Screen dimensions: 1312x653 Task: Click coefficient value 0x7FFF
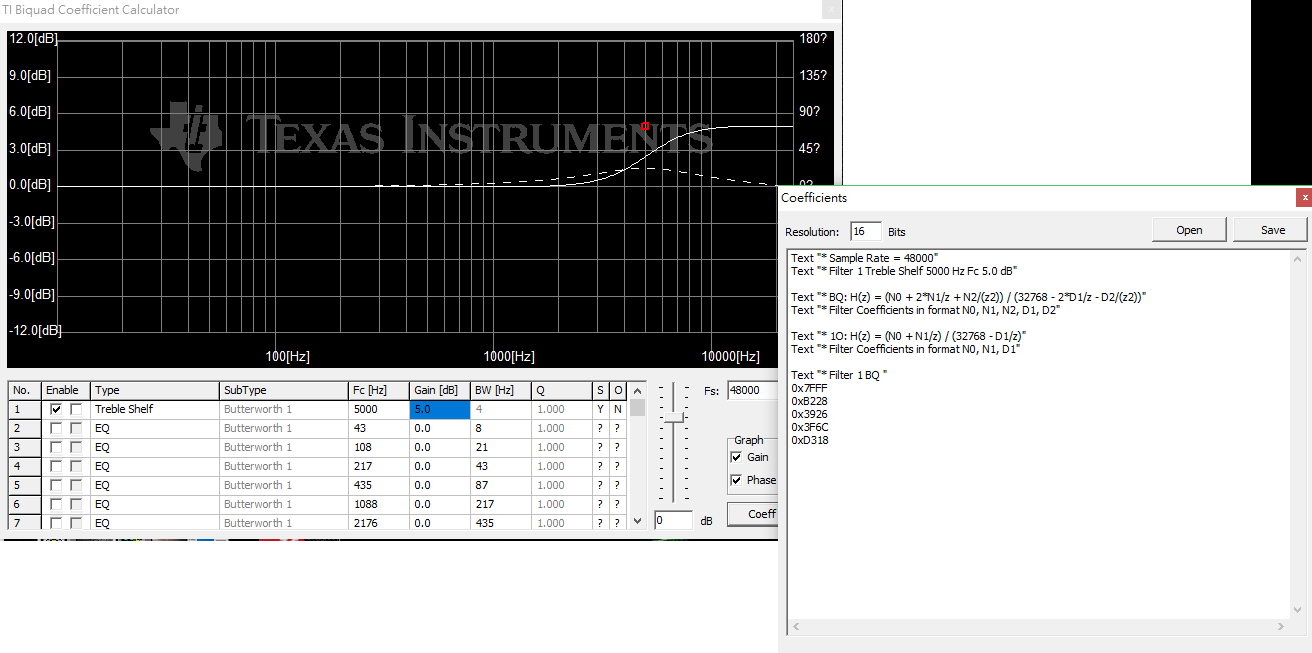pyautogui.click(x=809, y=388)
